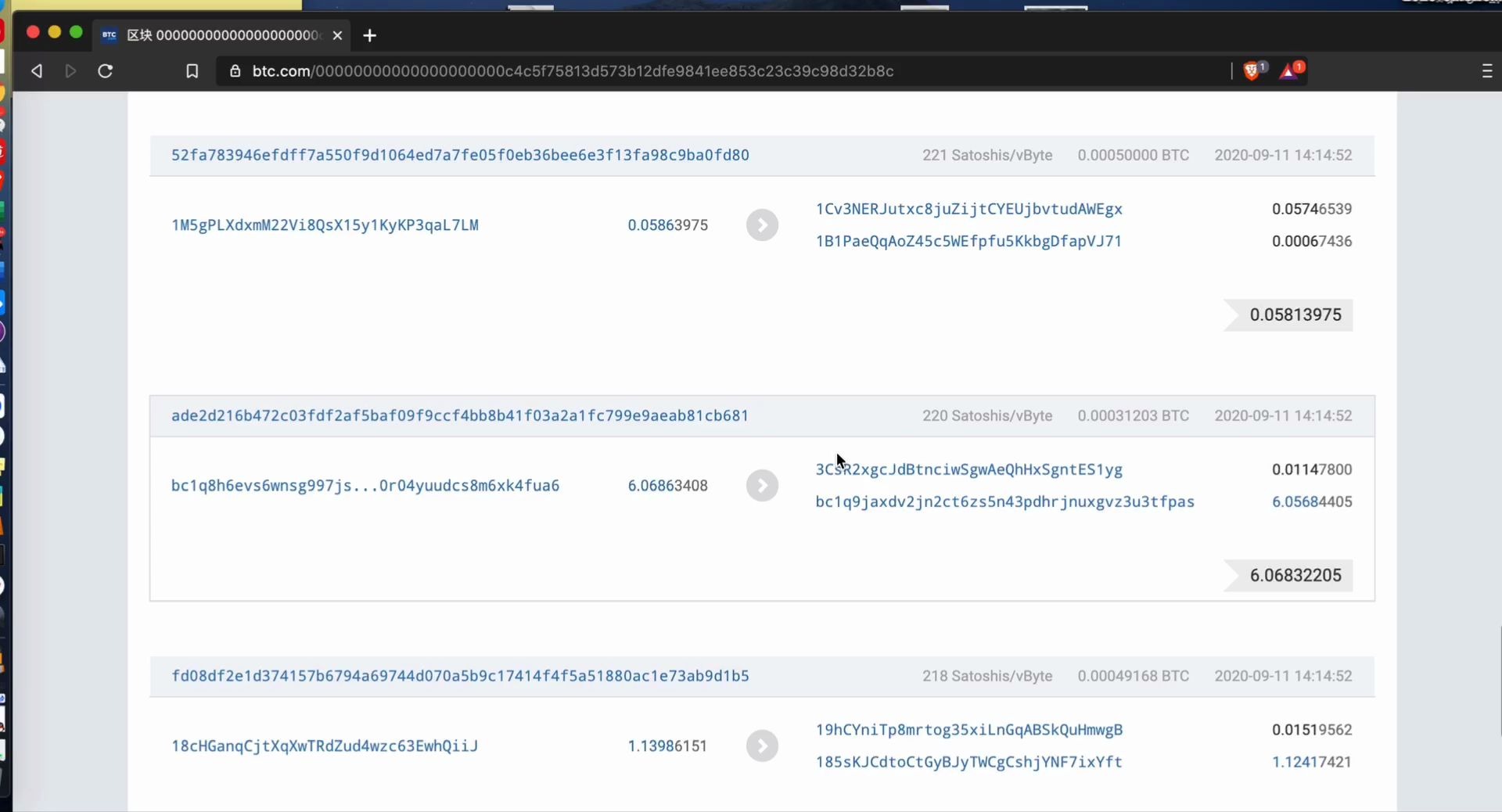Open the browser hamburger menu

(1487, 71)
